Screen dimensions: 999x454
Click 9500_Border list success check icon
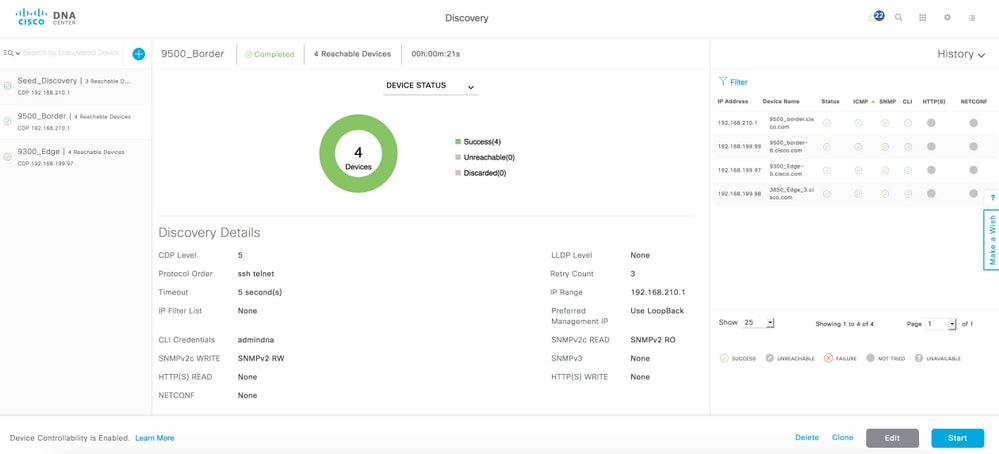click(8, 121)
